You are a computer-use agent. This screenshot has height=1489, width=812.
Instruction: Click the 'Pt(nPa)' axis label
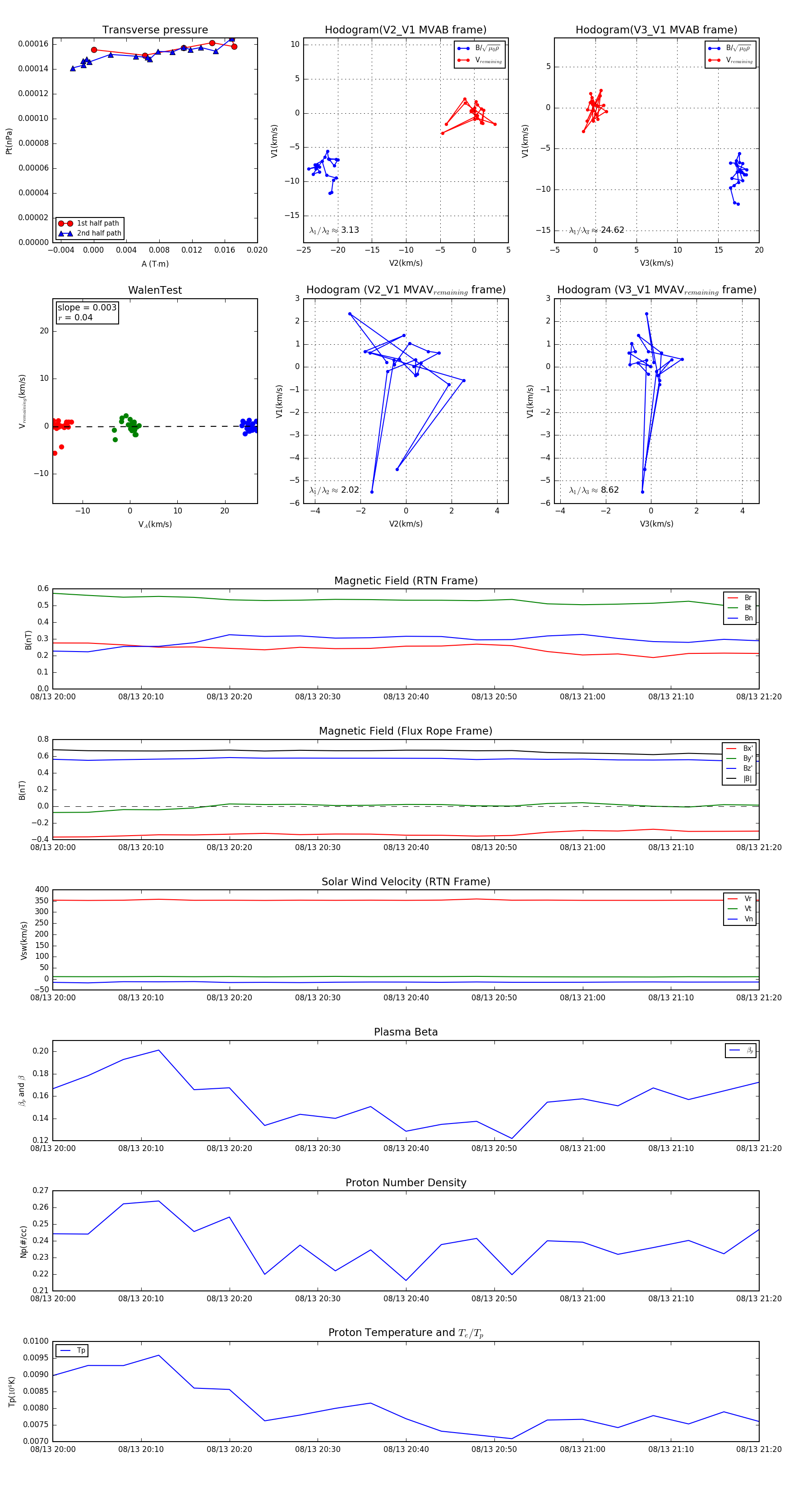9,141
